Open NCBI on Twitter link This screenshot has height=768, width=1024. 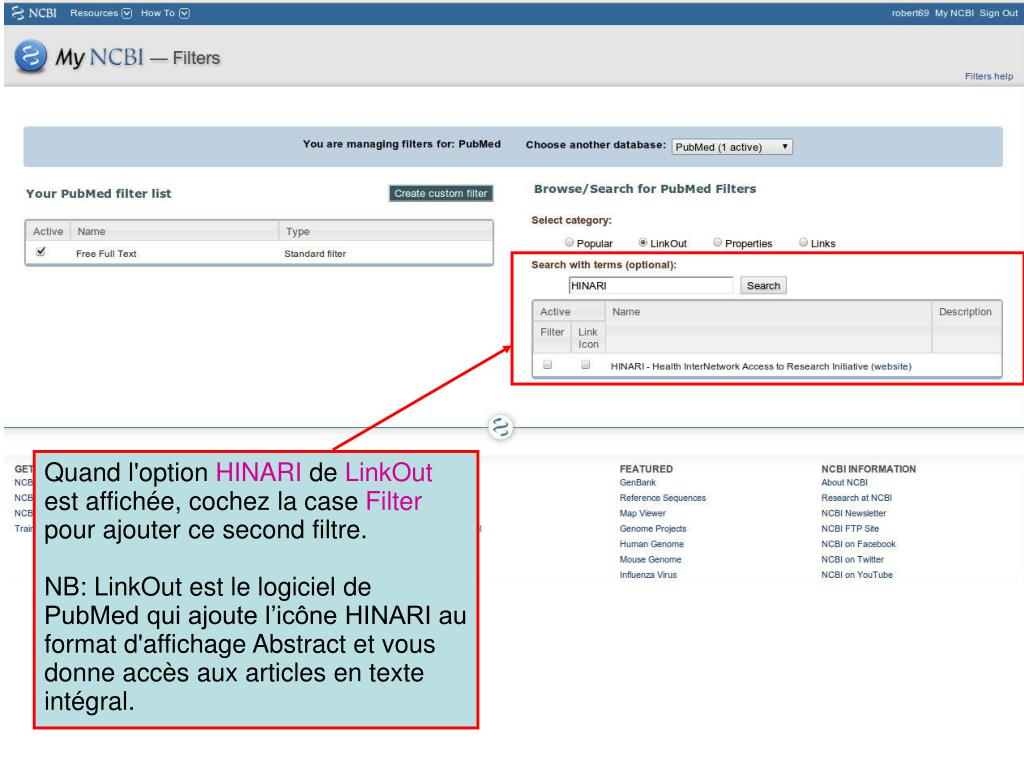852,560
